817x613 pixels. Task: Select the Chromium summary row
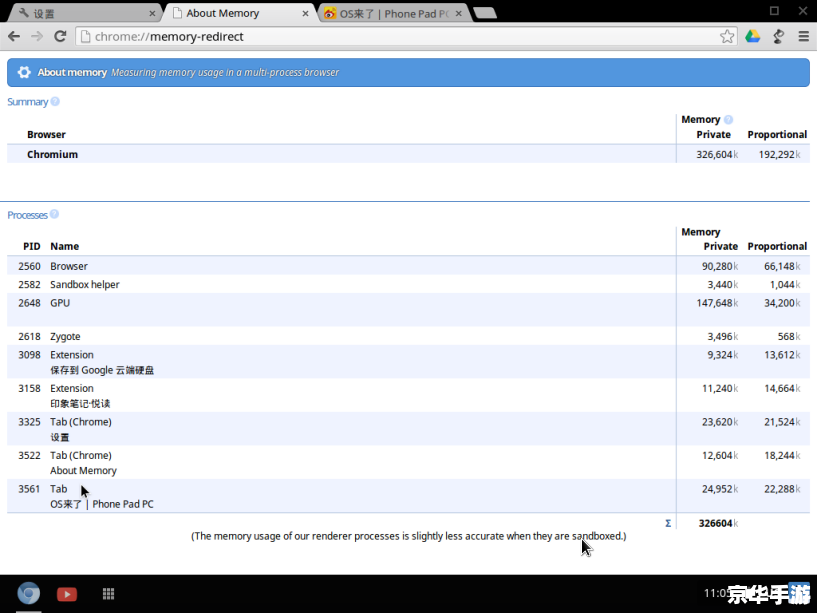pyautogui.click(x=408, y=154)
